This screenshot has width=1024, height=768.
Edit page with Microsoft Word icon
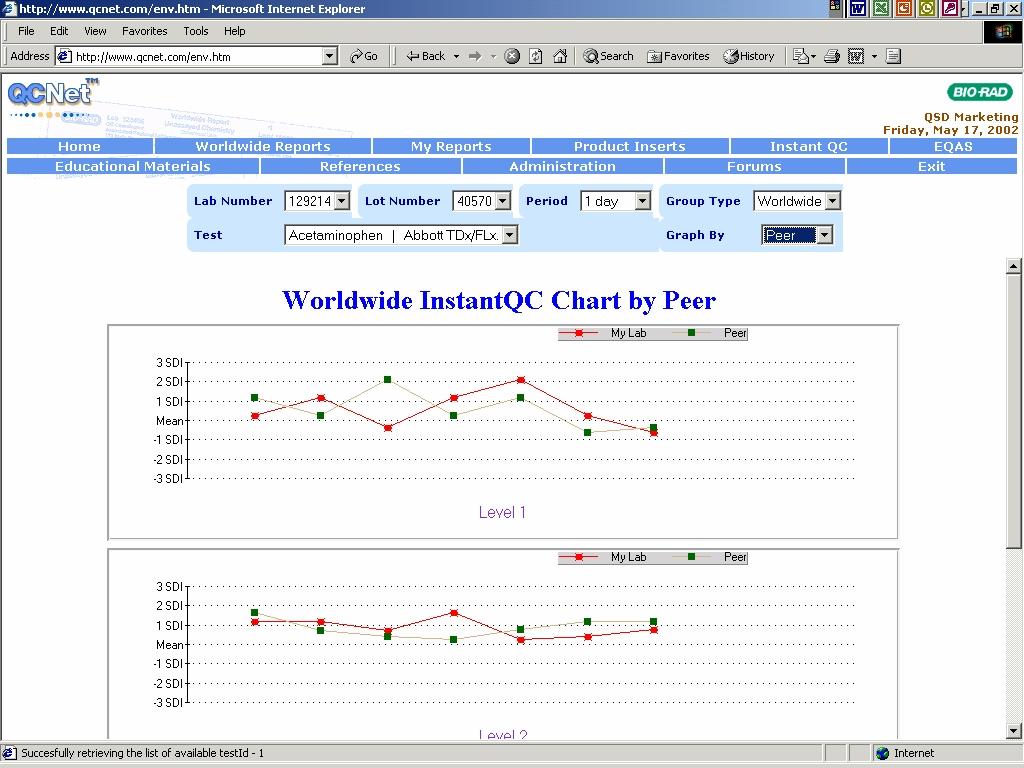point(856,56)
